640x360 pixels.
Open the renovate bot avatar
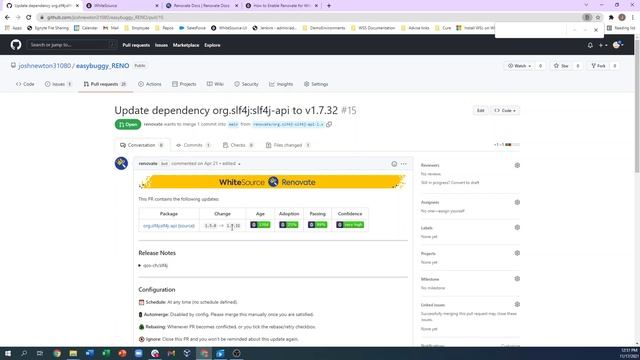(121, 163)
